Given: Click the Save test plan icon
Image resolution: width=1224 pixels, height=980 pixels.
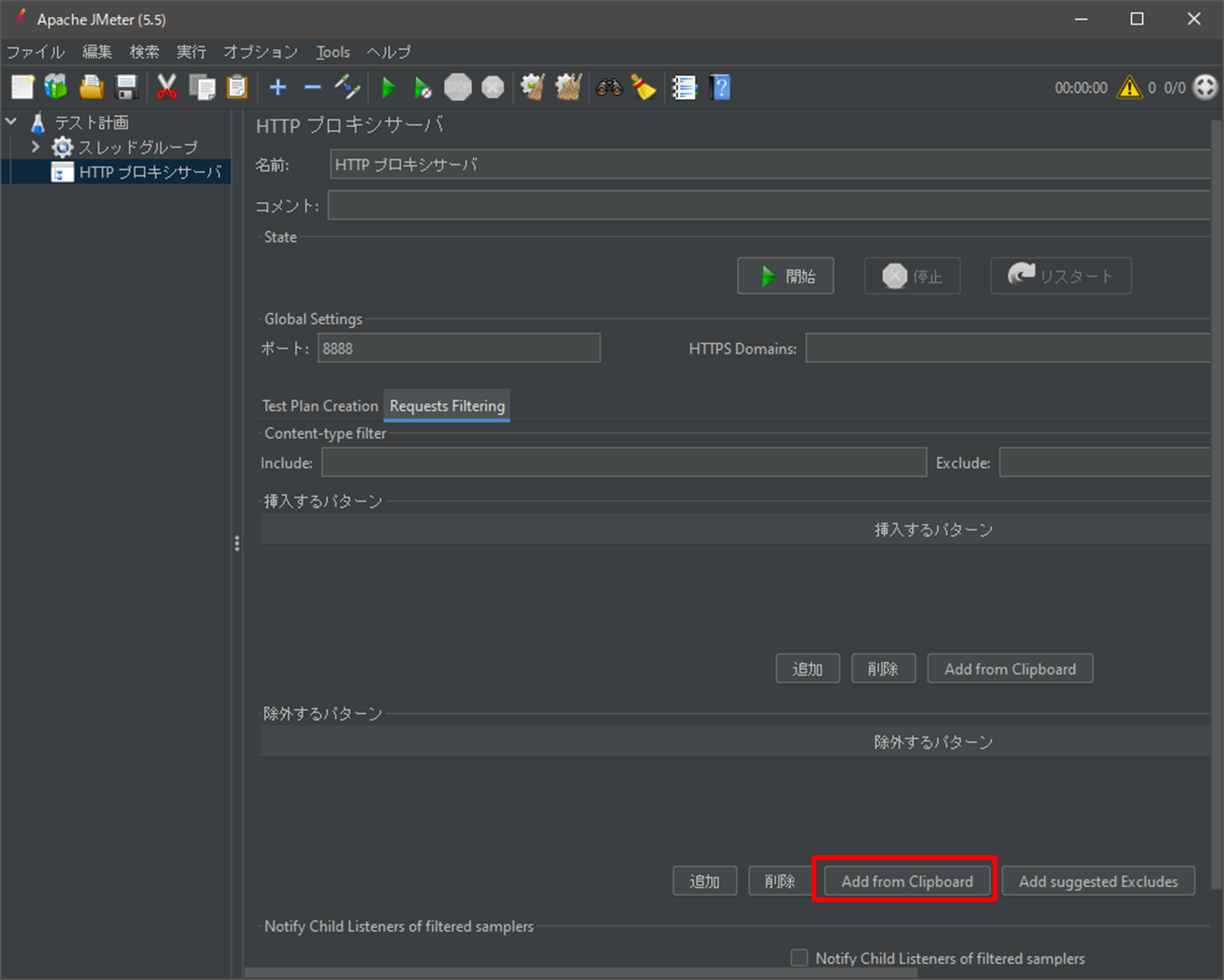Looking at the screenshot, I should click(126, 87).
